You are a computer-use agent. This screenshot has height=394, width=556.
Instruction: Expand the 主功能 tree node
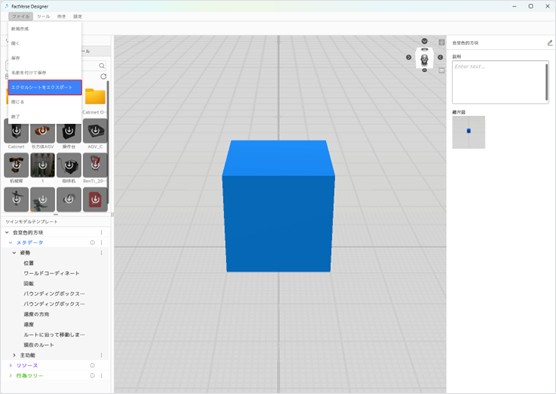tap(14, 355)
